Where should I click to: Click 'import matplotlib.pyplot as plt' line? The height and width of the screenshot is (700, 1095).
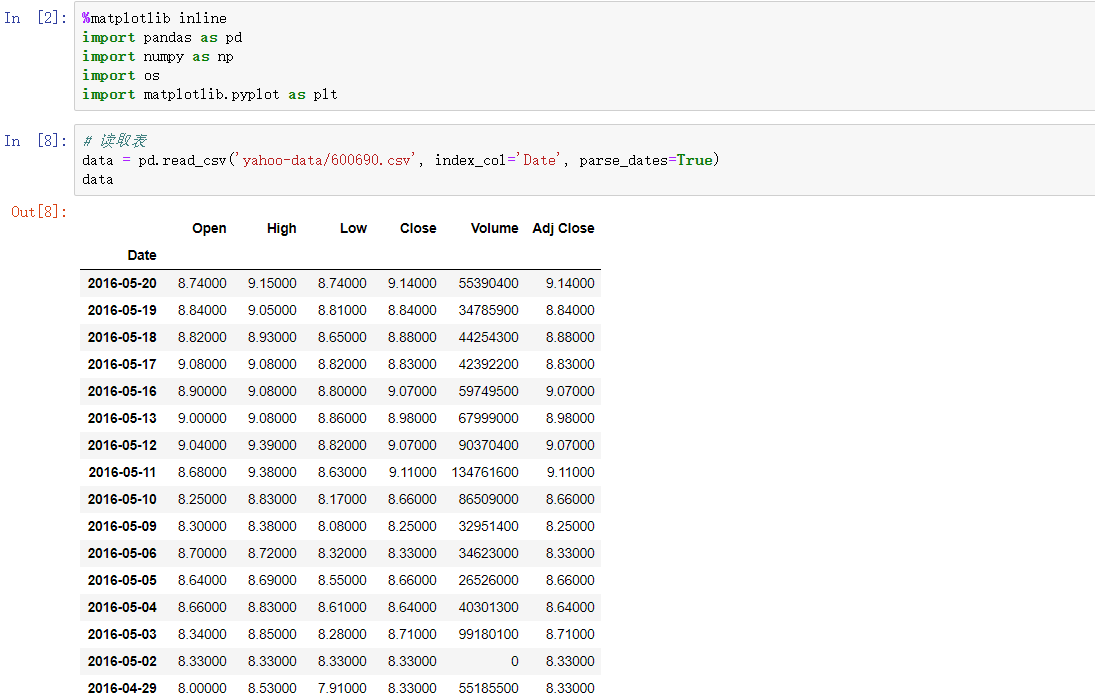[210, 94]
